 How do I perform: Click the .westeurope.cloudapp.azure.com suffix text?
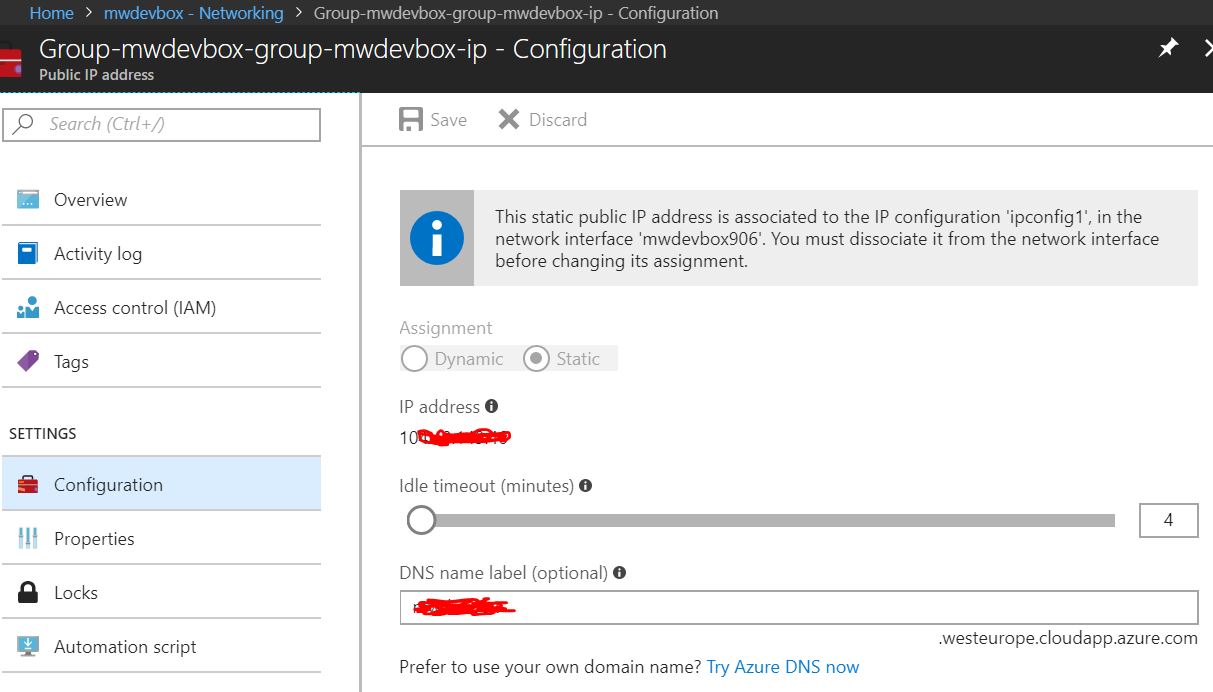click(1068, 638)
